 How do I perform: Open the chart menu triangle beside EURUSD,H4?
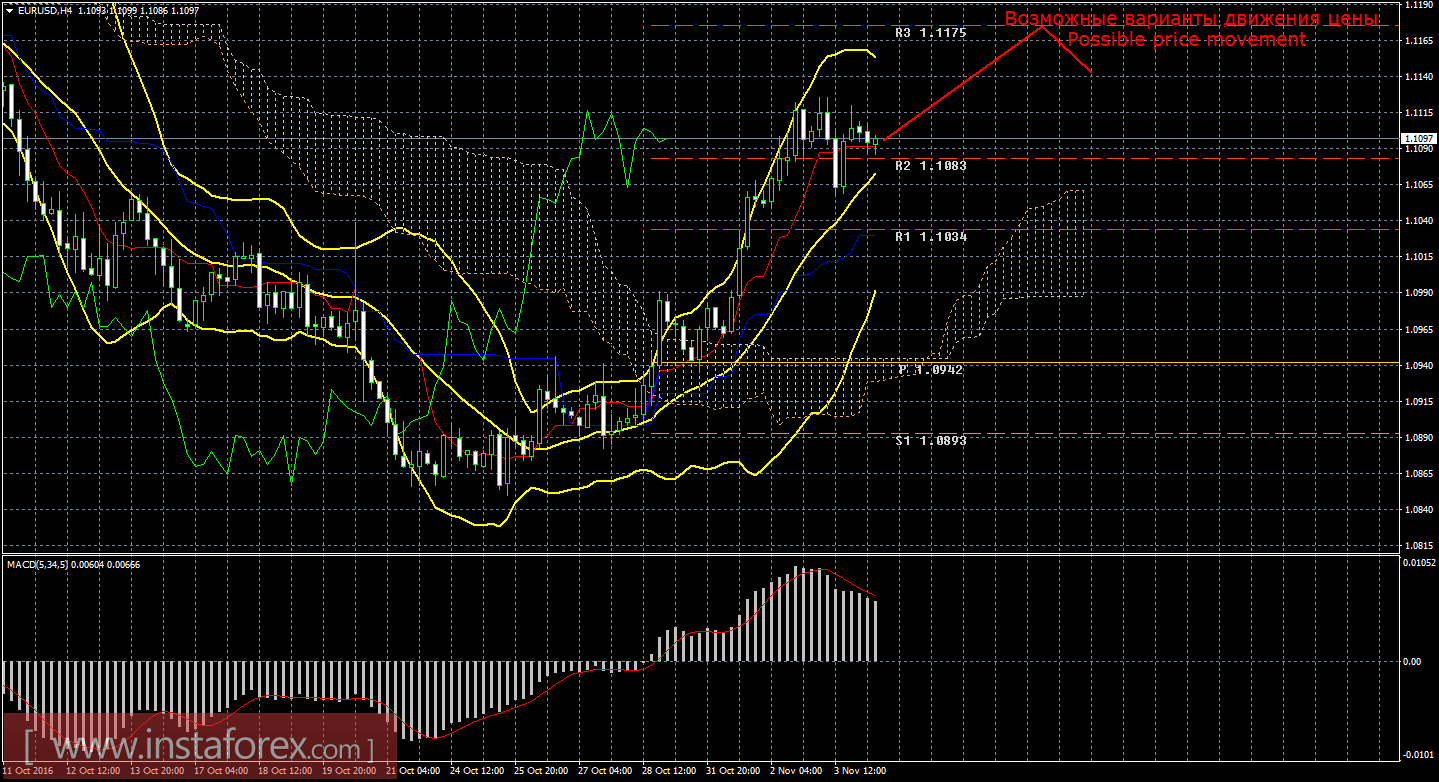9,10
